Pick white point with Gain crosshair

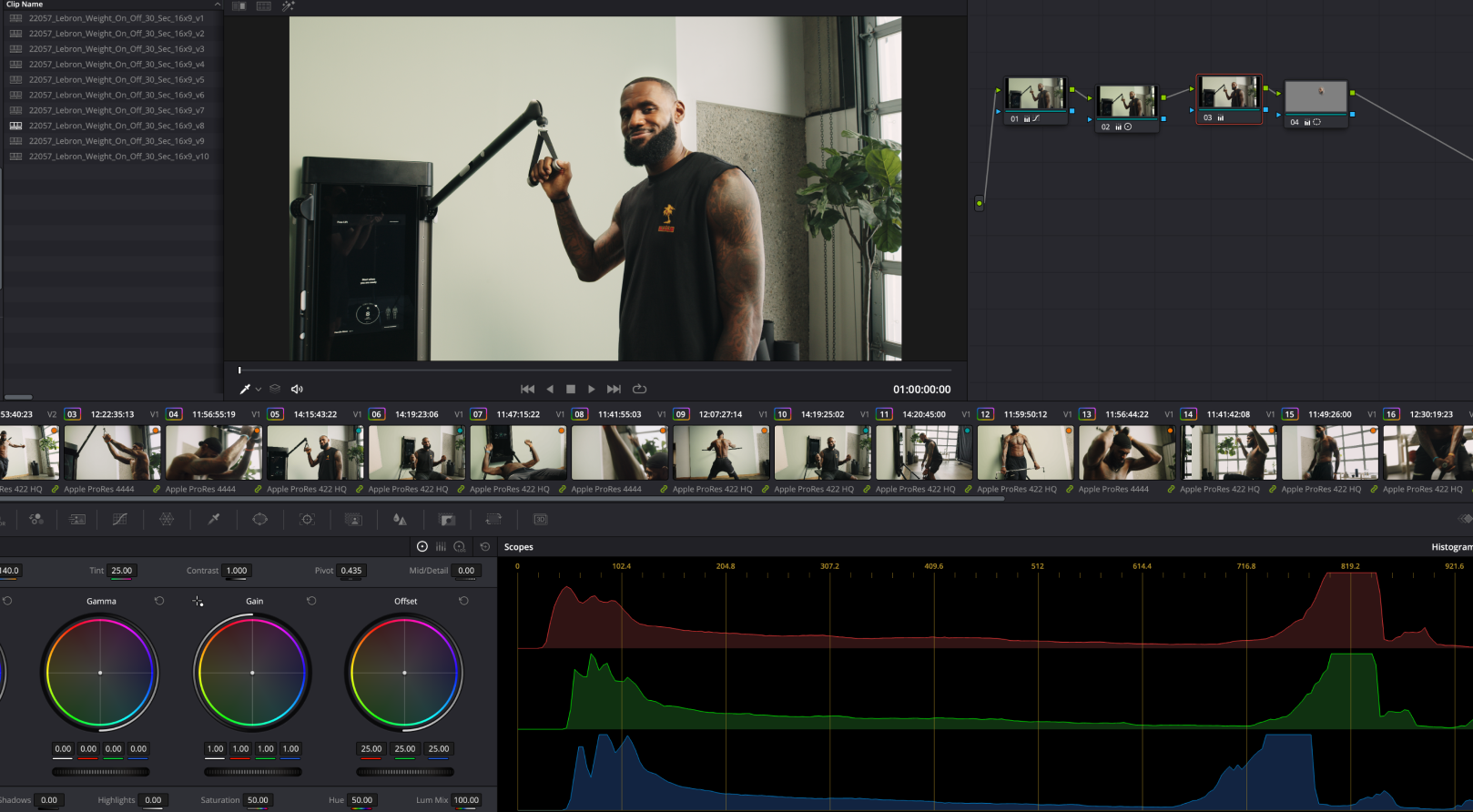pyautogui.click(x=198, y=602)
